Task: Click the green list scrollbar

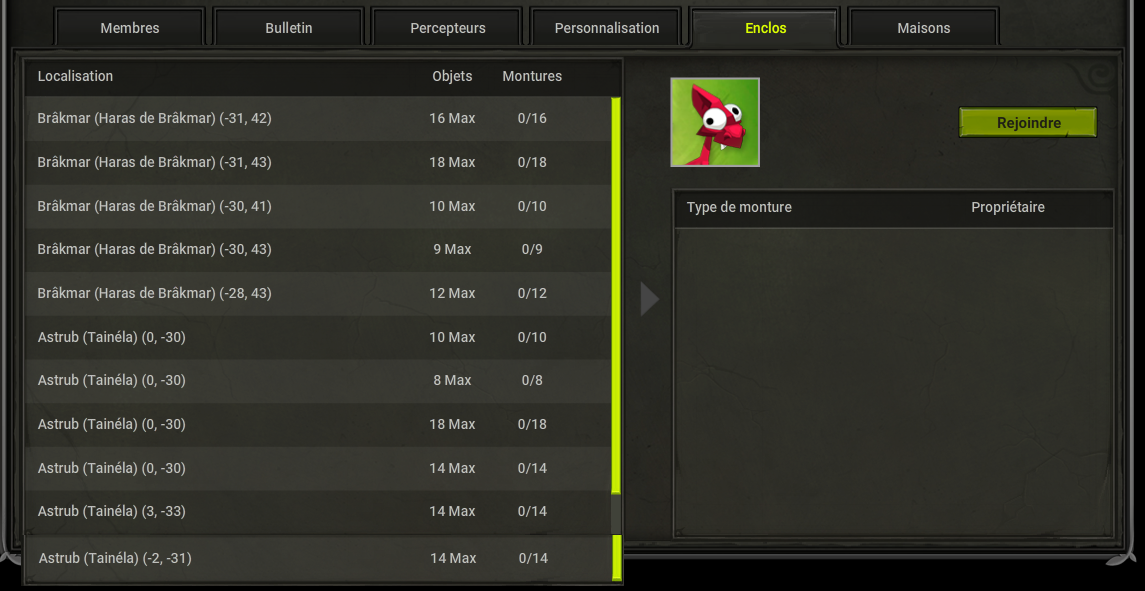Action: tap(616, 295)
